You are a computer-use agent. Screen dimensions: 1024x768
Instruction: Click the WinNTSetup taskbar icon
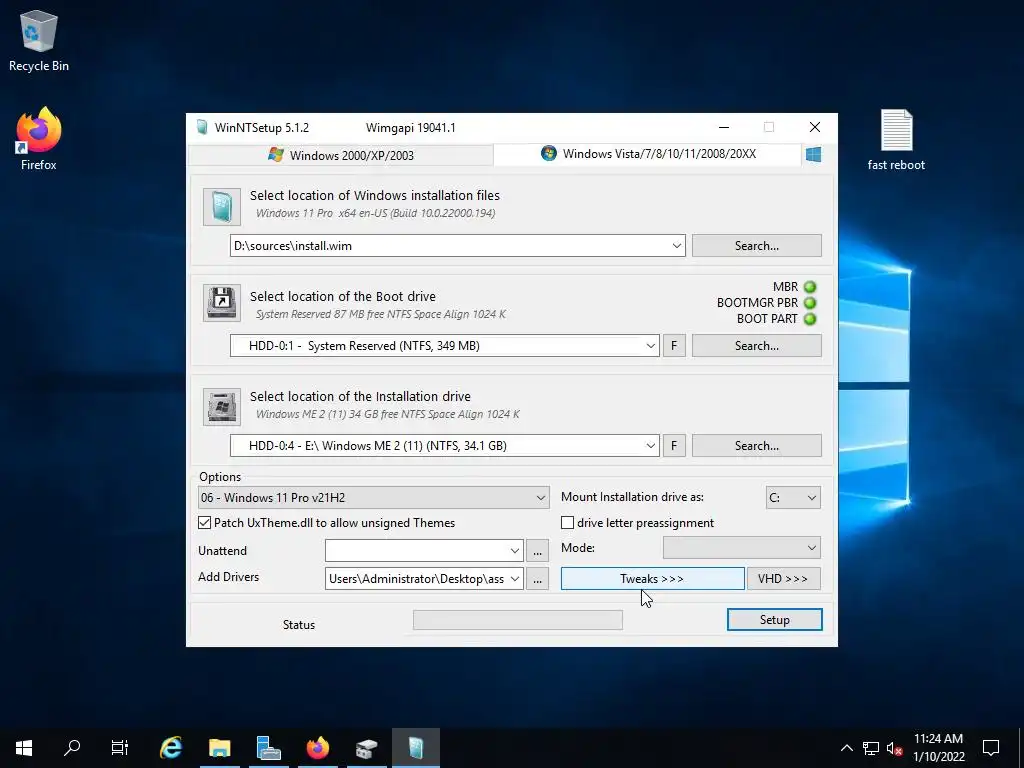point(416,748)
